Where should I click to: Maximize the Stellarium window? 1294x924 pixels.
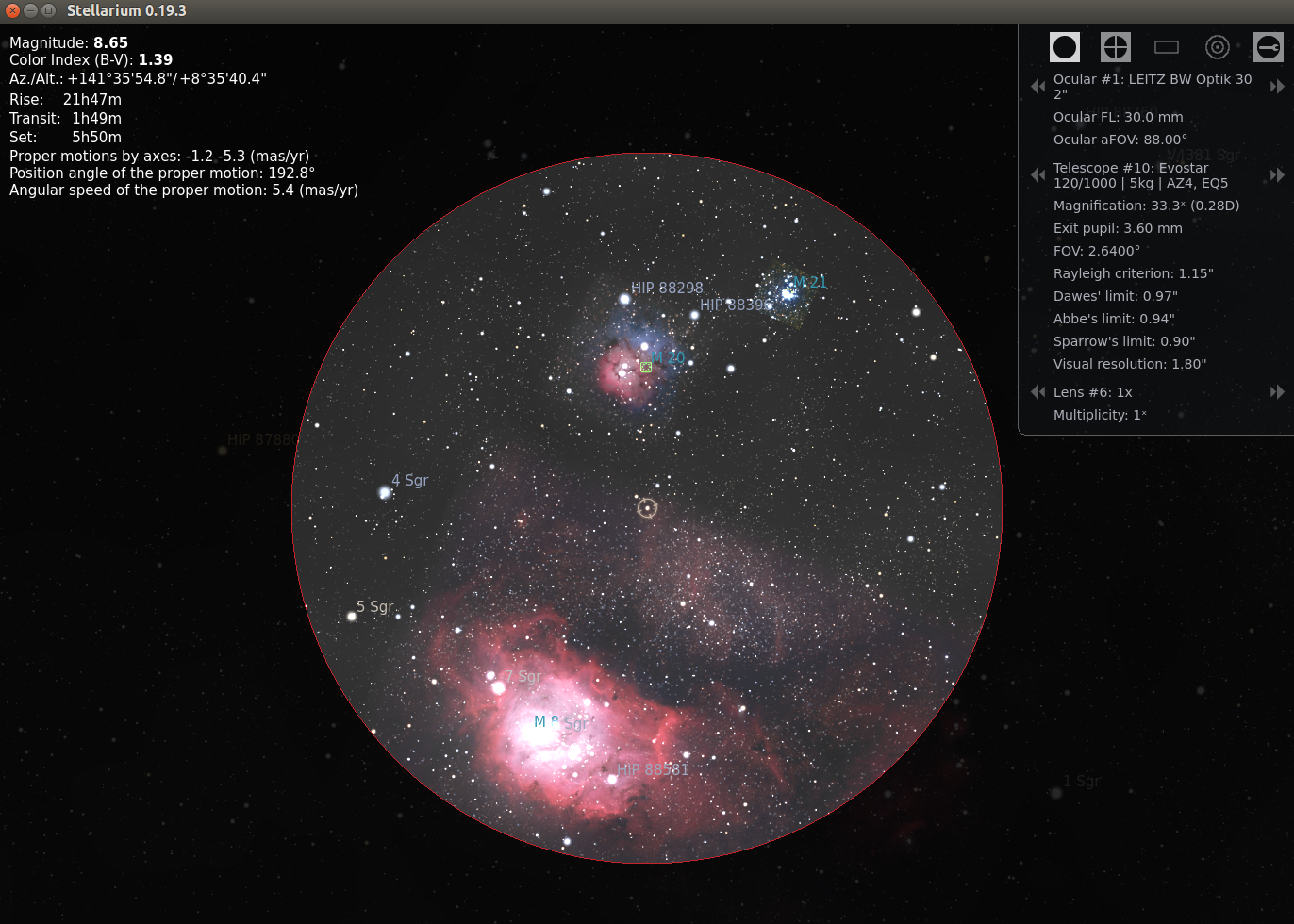(49, 10)
